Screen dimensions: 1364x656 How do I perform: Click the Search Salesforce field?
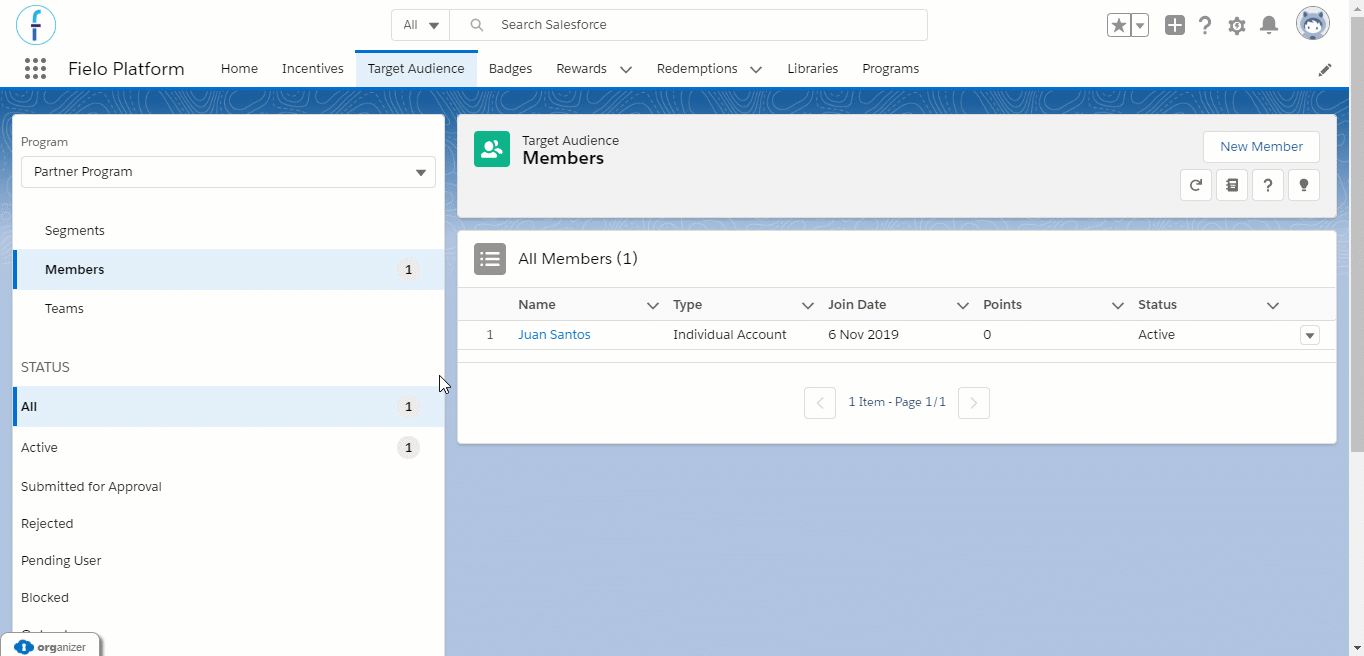click(x=688, y=25)
